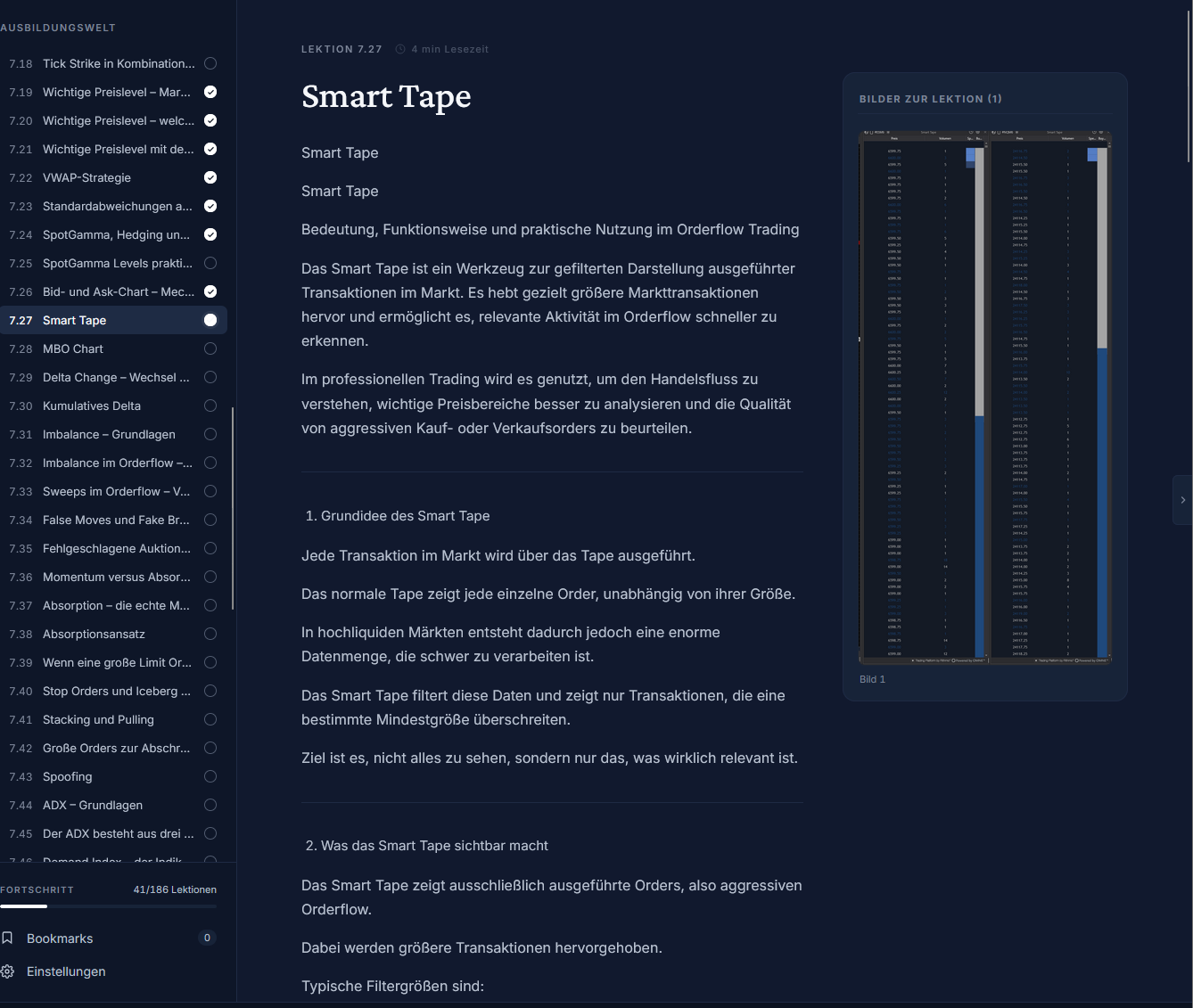
Task: Open the Bild 1 Smart Tape thumbnail
Action: [x=985, y=397]
